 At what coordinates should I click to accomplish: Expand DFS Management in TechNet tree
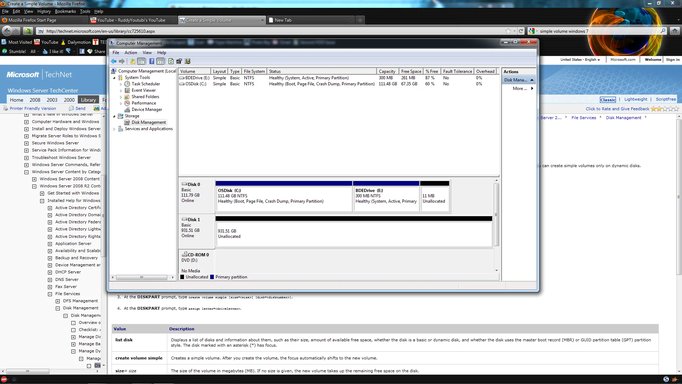click(58, 301)
